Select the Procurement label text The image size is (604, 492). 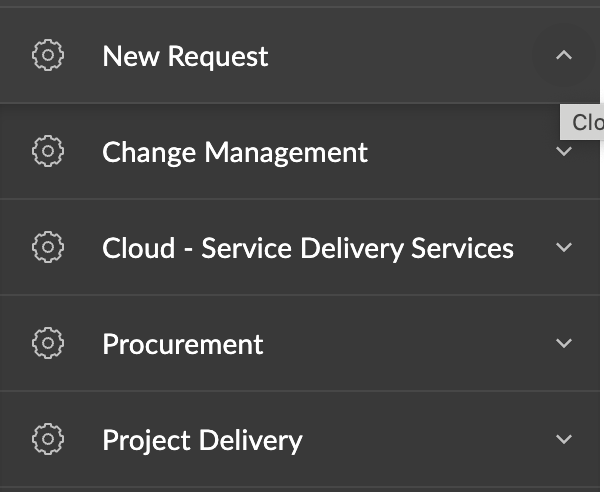(183, 343)
